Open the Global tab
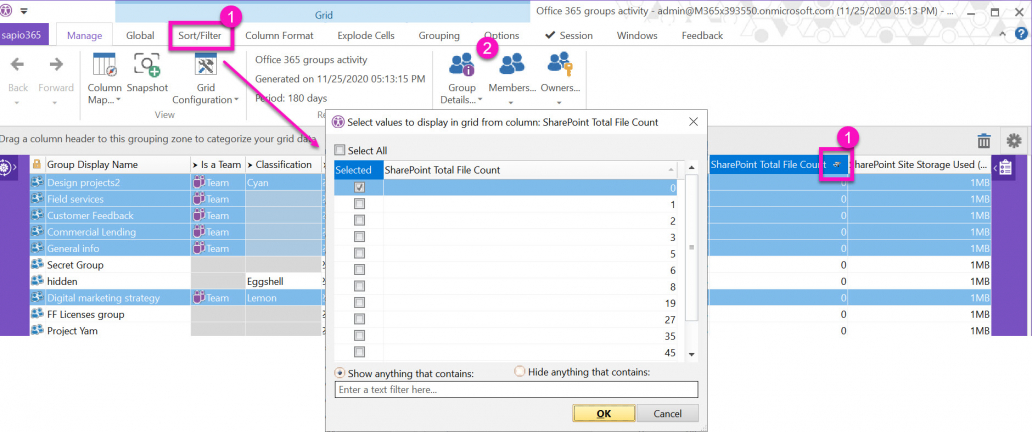Viewport: 1032px width, 432px height. (140, 36)
